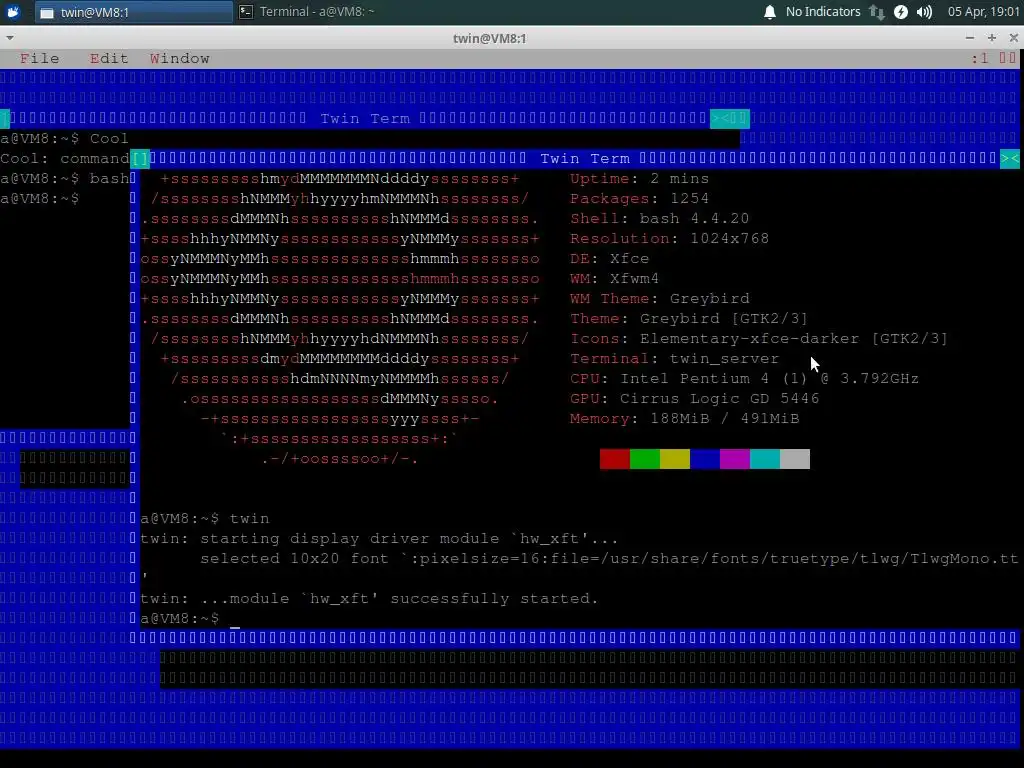Image resolution: width=1024 pixels, height=768 pixels.
Task: Close the back Twin Term via its left-edge gadget
Action: [5, 119]
